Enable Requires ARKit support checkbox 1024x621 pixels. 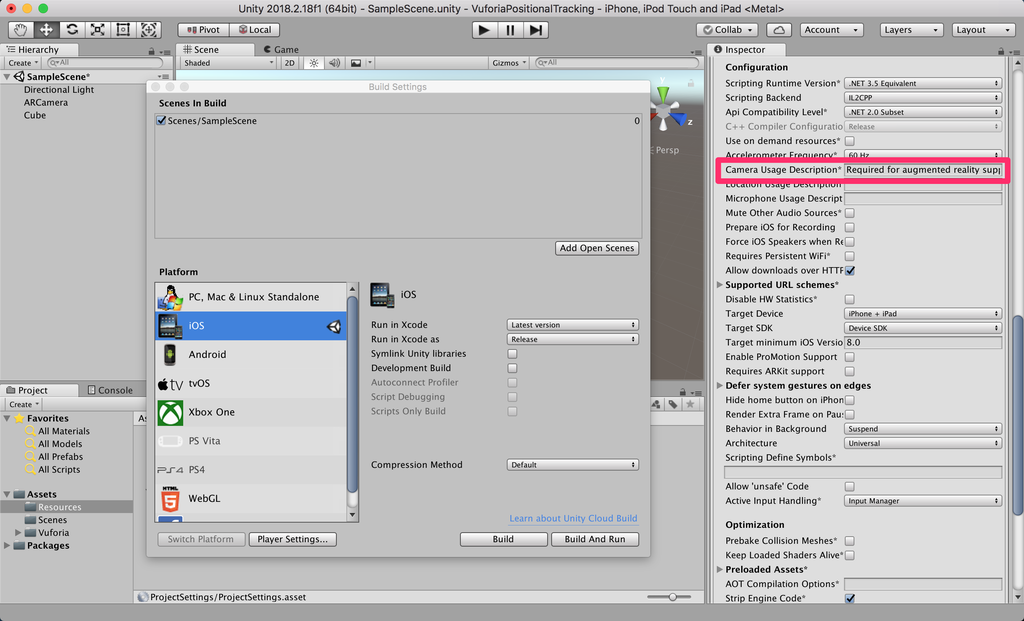850,371
